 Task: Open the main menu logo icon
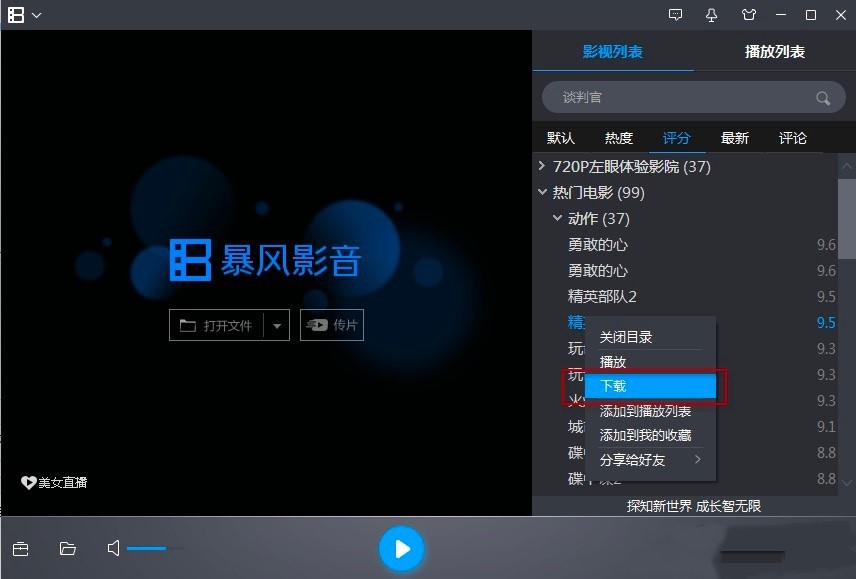16,15
